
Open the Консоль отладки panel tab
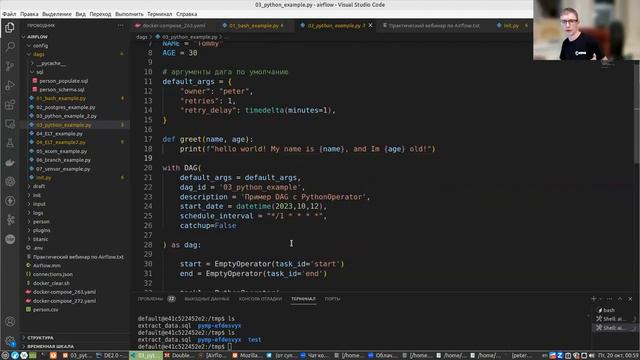coord(260,299)
